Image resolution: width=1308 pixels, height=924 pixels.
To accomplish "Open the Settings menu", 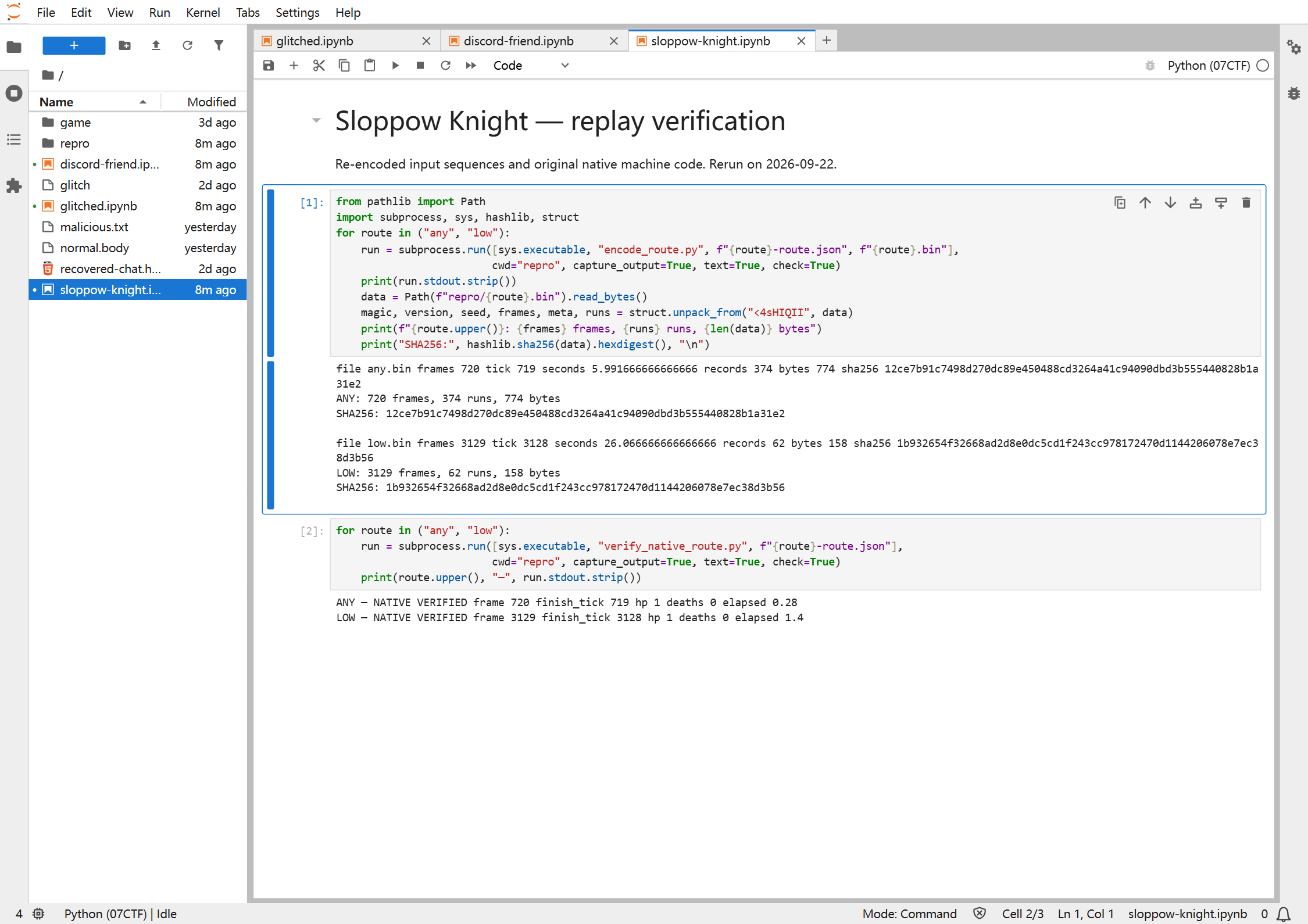I will coord(297,12).
